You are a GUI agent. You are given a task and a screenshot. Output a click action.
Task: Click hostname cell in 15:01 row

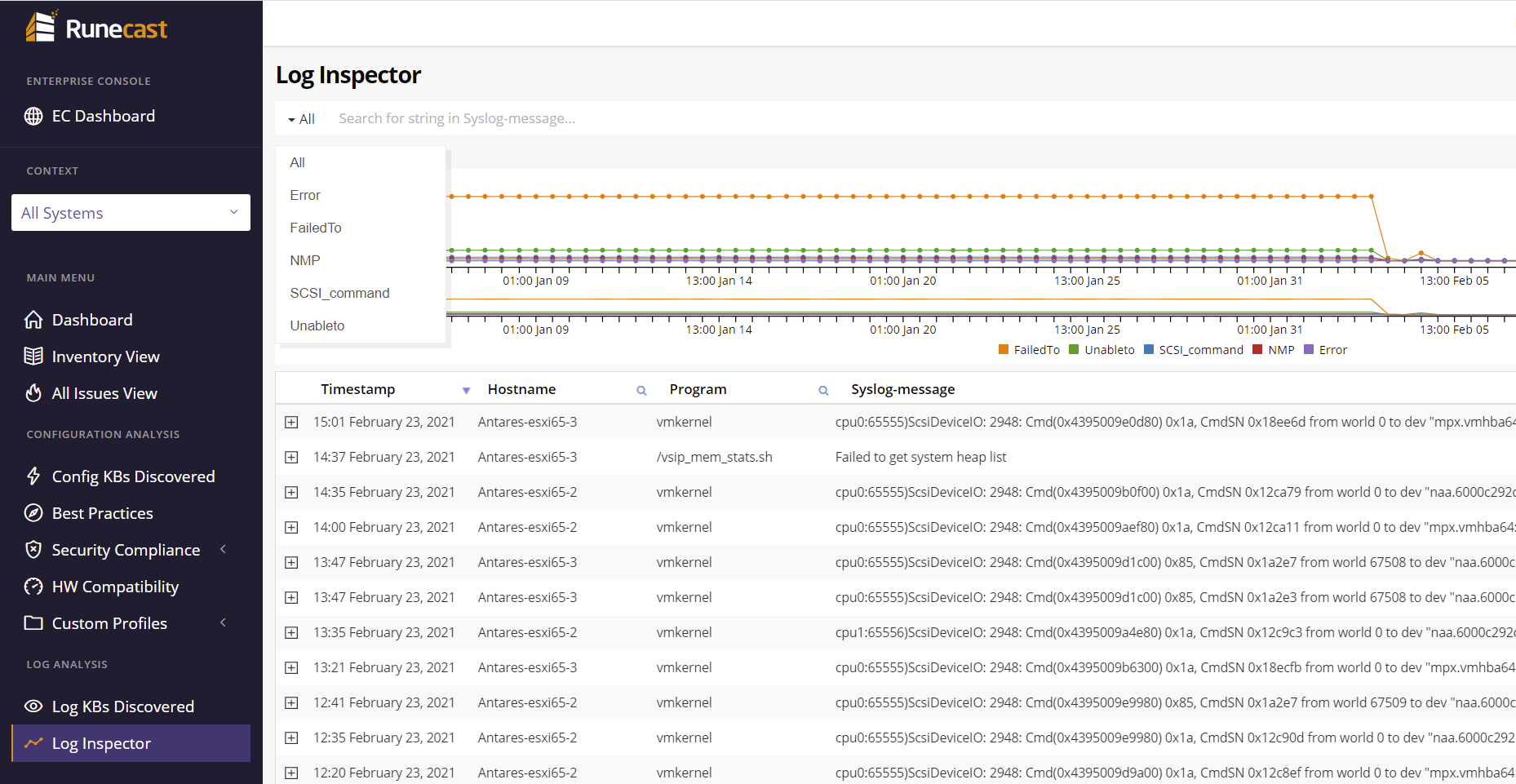click(x=527, y=422)
